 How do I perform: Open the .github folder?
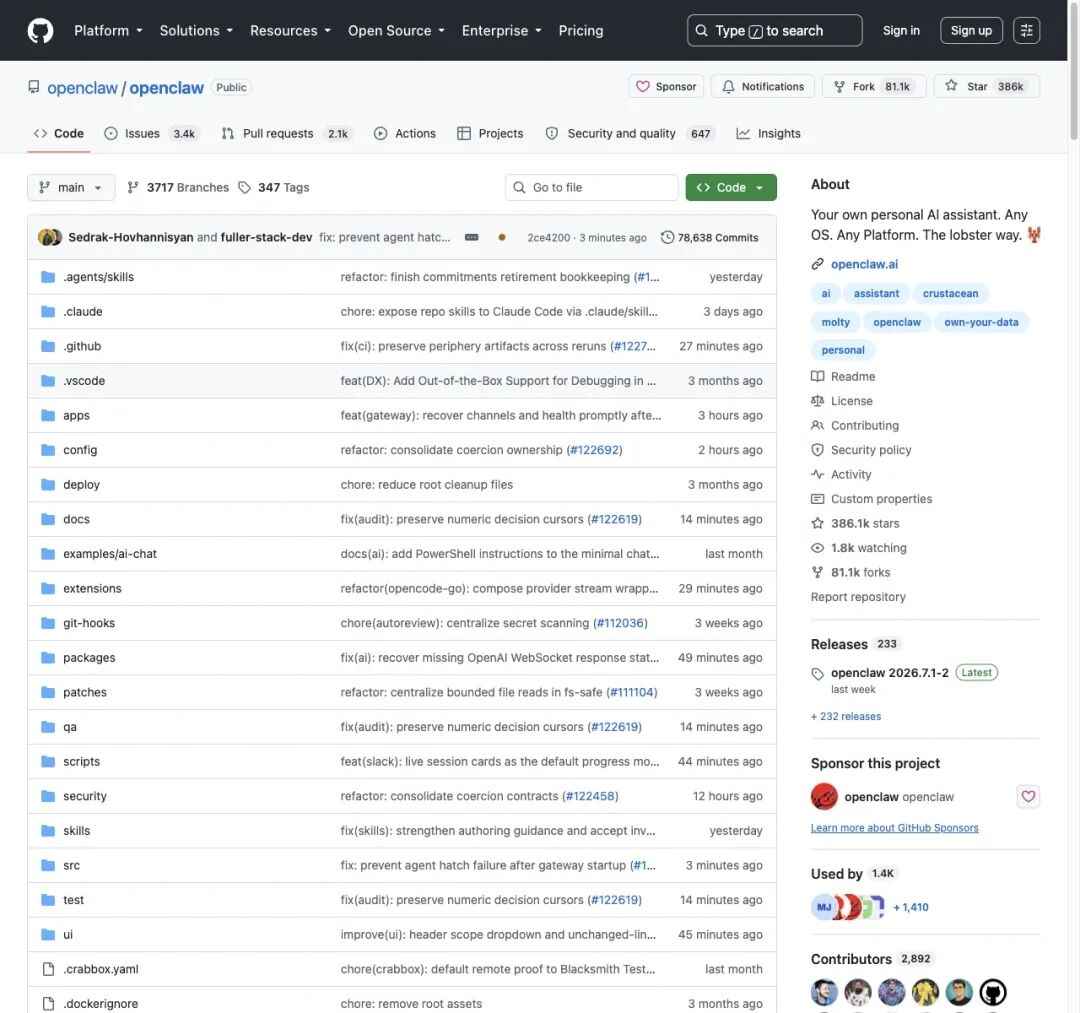click(82, 346)
